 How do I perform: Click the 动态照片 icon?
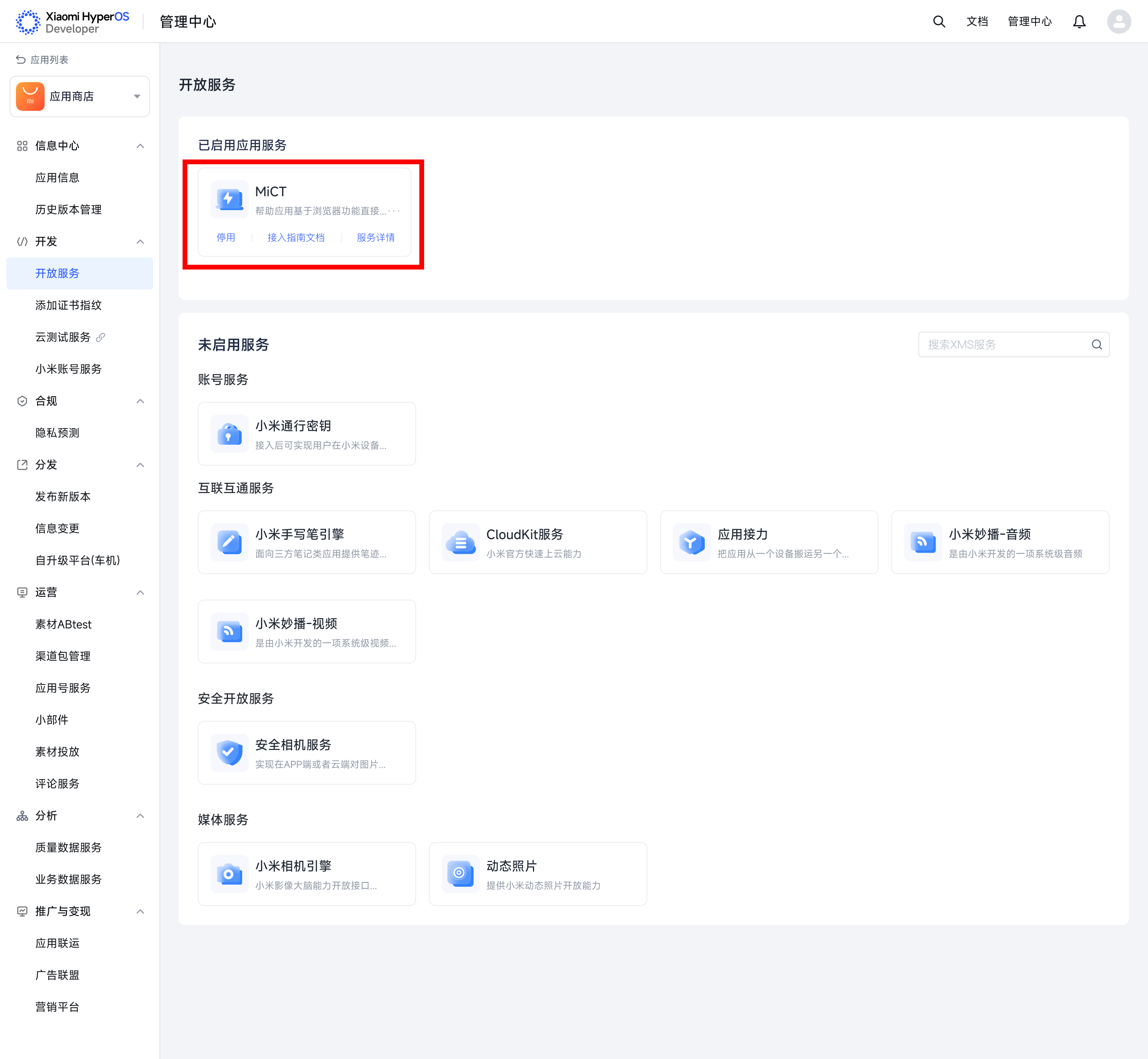click(x=460, y=874)
